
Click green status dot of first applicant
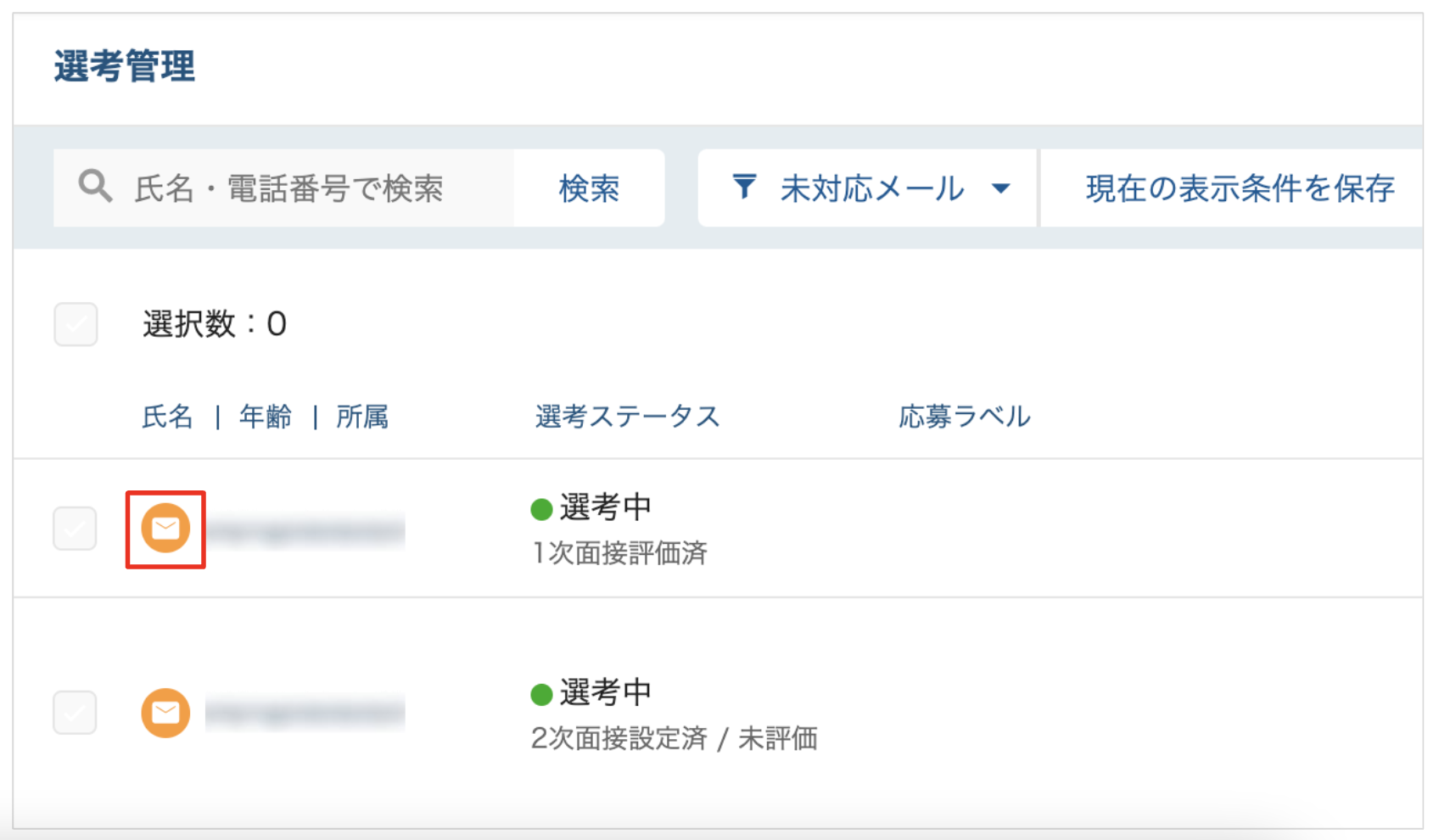point(541,509)
